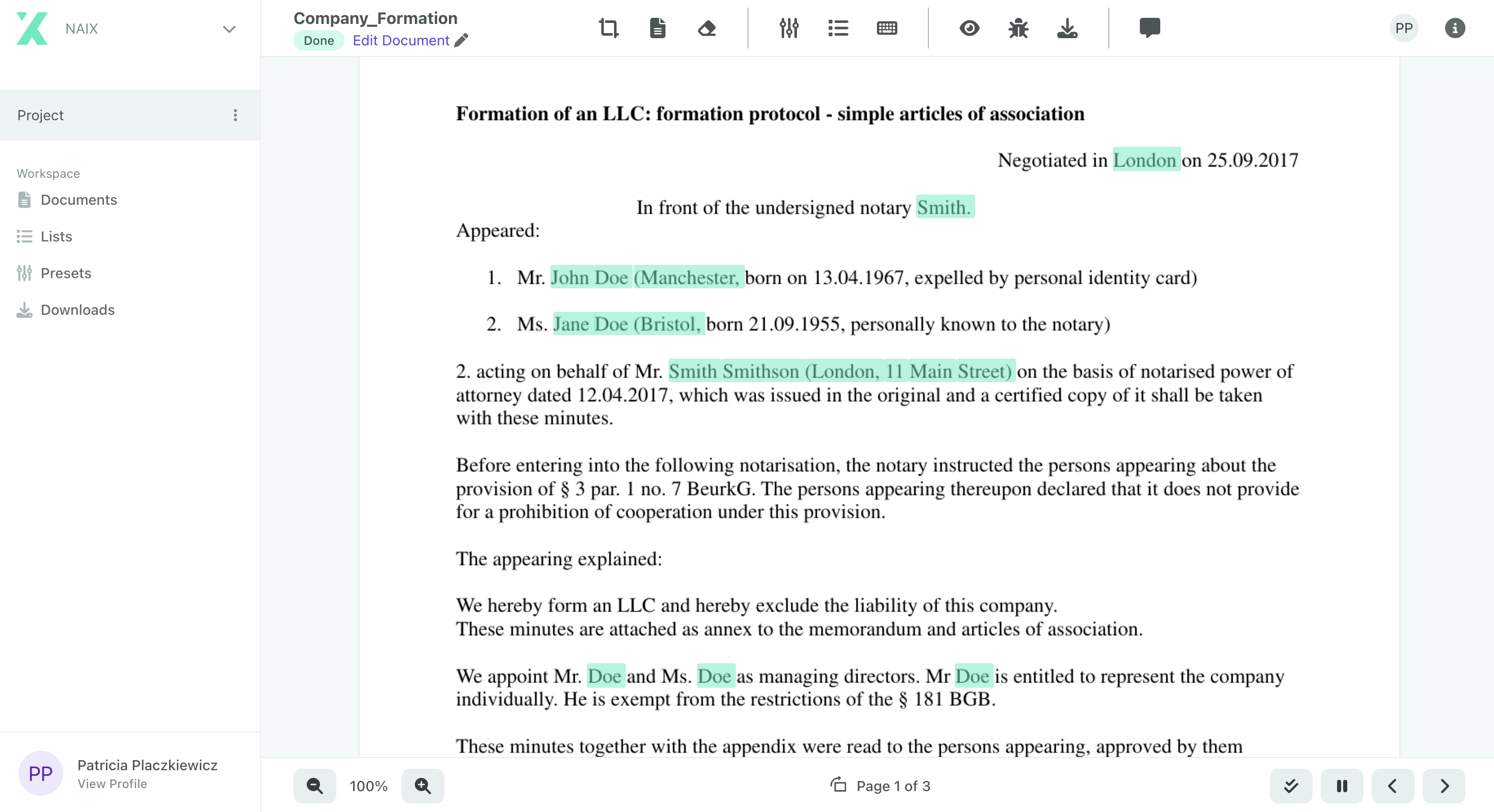
Task: Click the Edit Document link
Action: [401, 41]
